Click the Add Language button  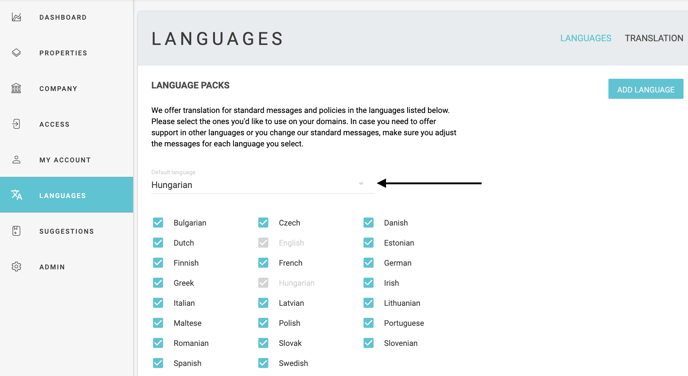pos(645,89)
